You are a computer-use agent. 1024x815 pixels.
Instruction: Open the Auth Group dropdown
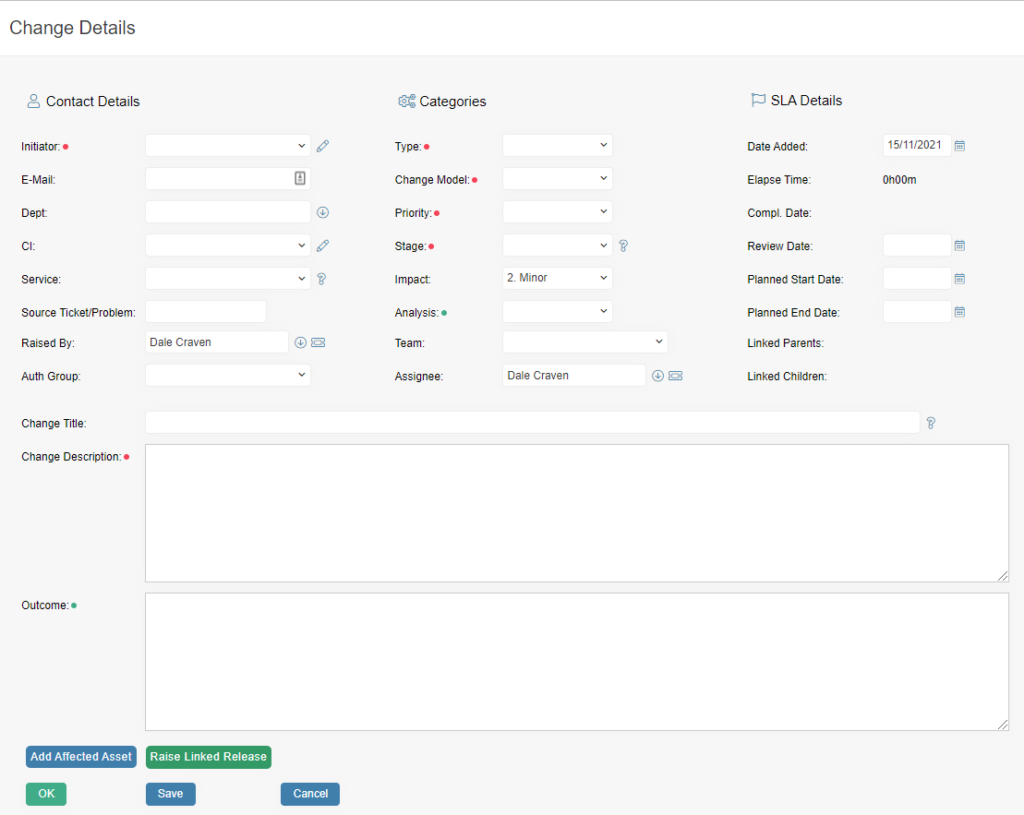coord(228,375)
